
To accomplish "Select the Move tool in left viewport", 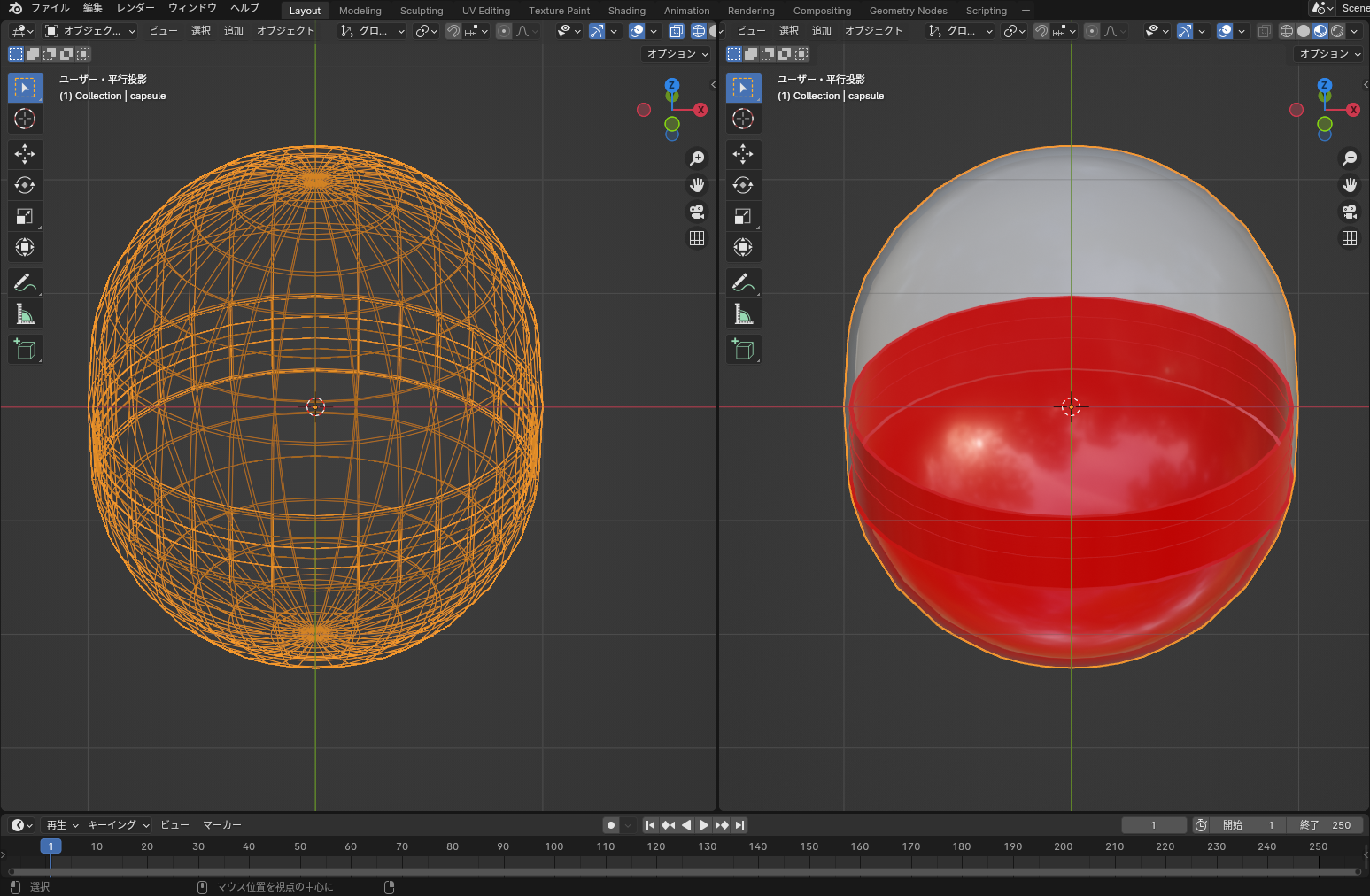I will 25,154.
